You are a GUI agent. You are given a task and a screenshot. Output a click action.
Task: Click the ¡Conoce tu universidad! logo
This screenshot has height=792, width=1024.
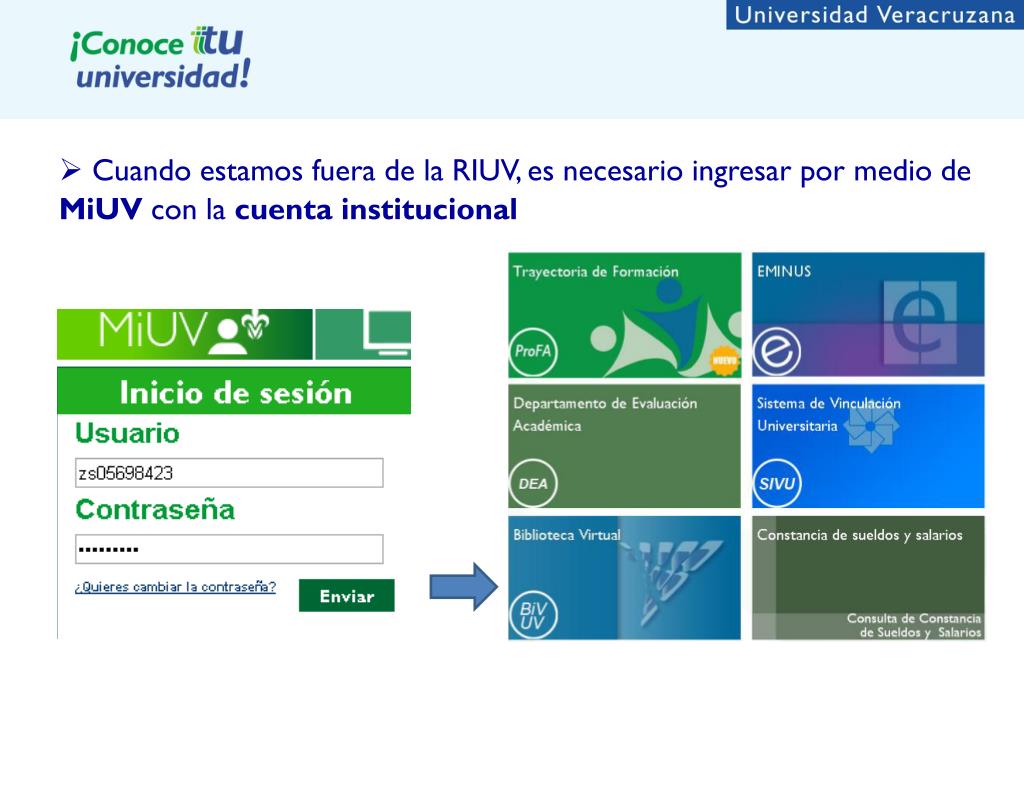pyautogui.click(x=161, y=59)
